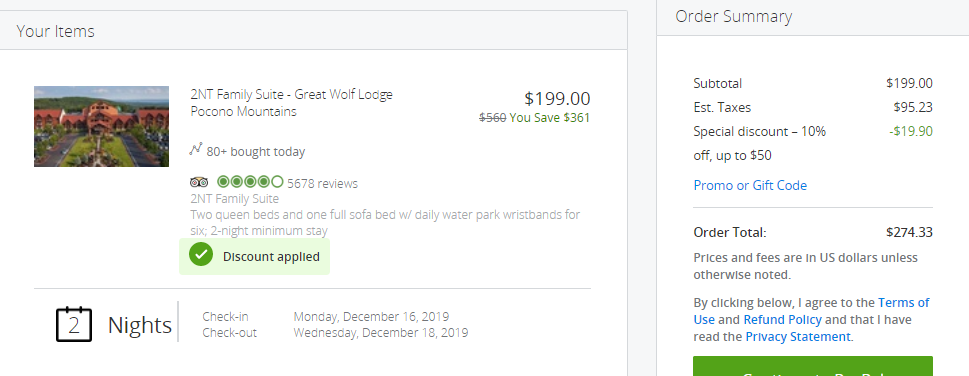
Task: View the Refund Policy link
Action: point(782,320)
